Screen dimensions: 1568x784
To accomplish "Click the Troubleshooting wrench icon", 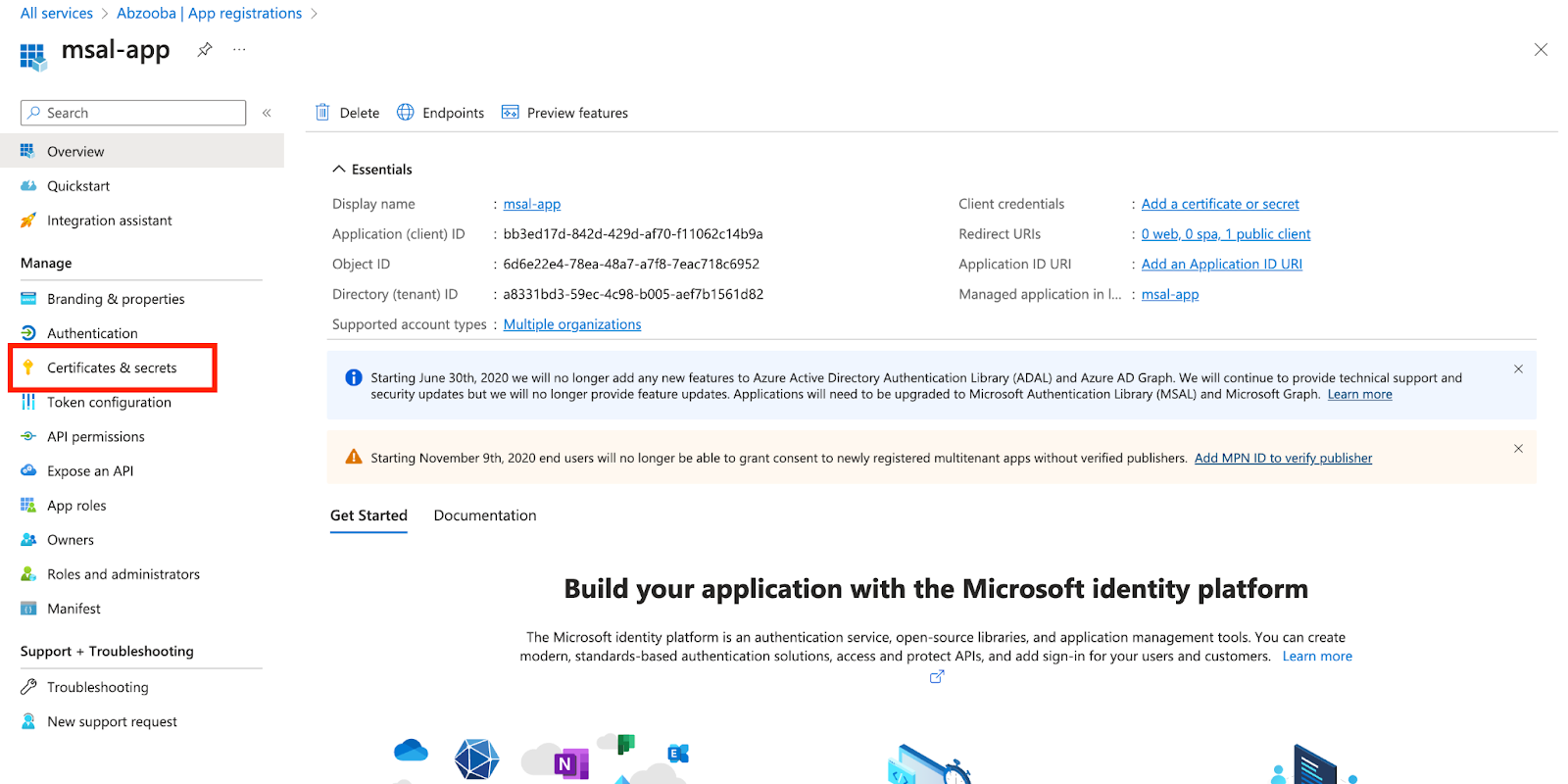I will coord(28,687).
